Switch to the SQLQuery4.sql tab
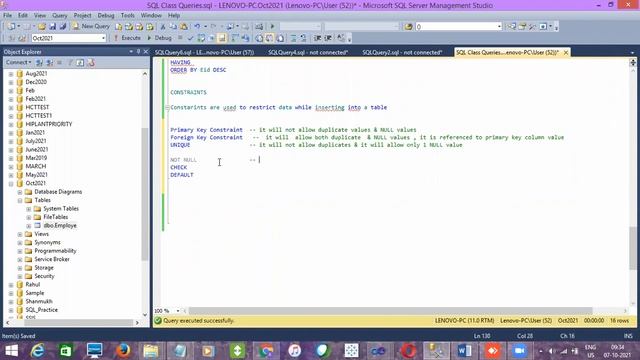Screen dimensions: 640x360 click(x=308, y=52)
